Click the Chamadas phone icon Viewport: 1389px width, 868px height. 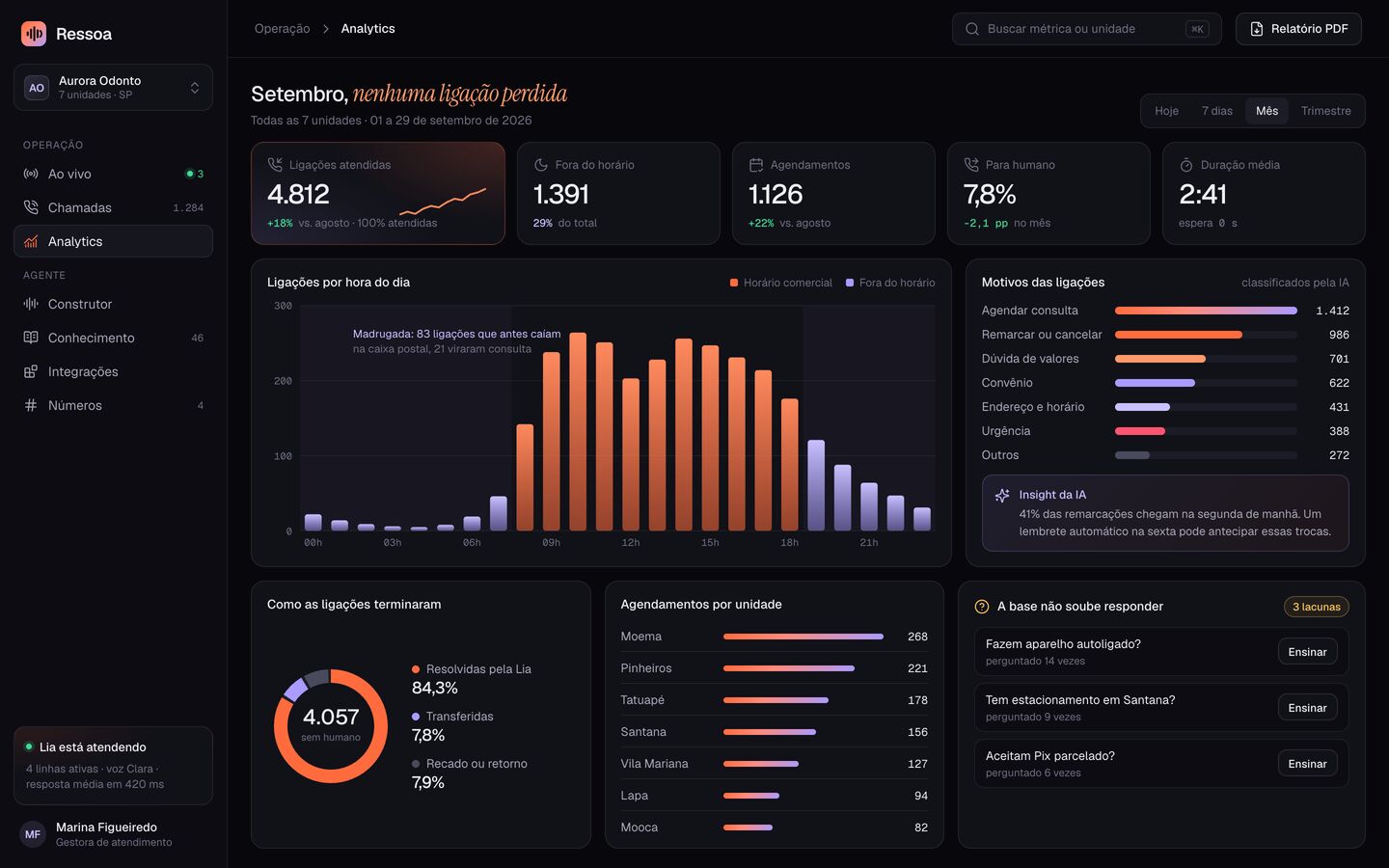coord(31,207)
